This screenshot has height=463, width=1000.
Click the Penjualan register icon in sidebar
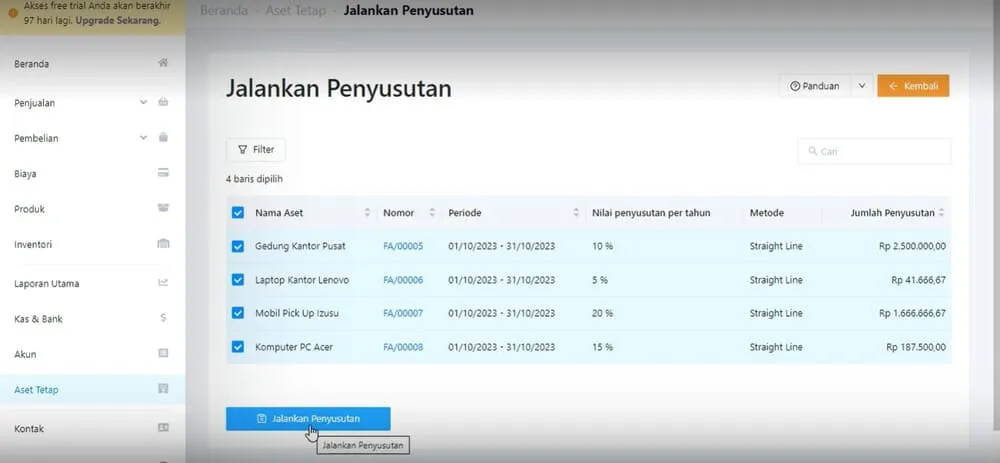coord(163,102)
